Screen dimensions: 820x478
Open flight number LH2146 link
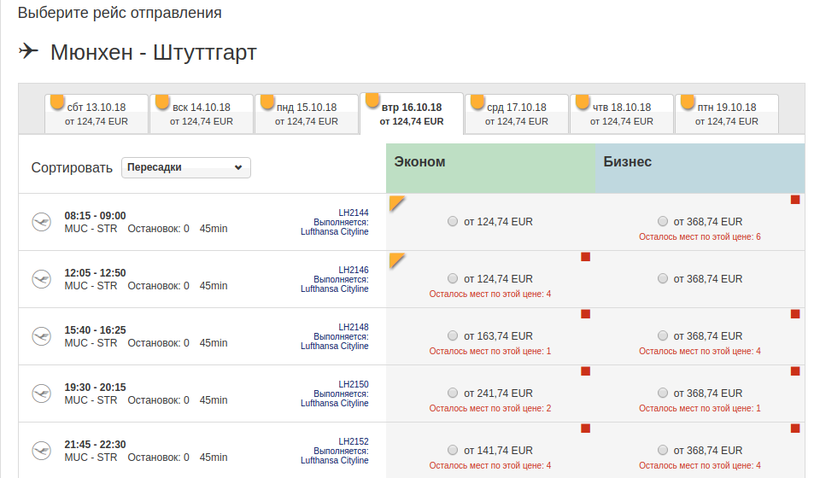pyautogui.click(x=353, y=270)
